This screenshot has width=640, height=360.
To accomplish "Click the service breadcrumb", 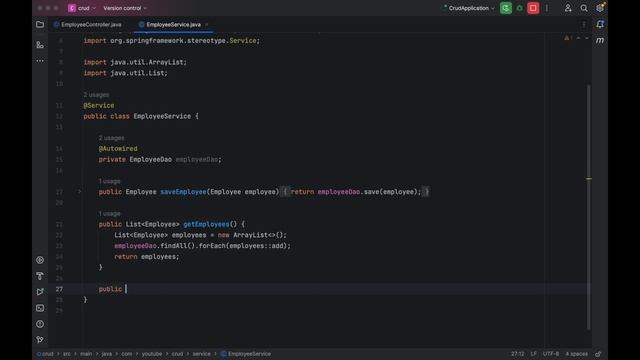I will pyautogui.click(x=202, y=354).
